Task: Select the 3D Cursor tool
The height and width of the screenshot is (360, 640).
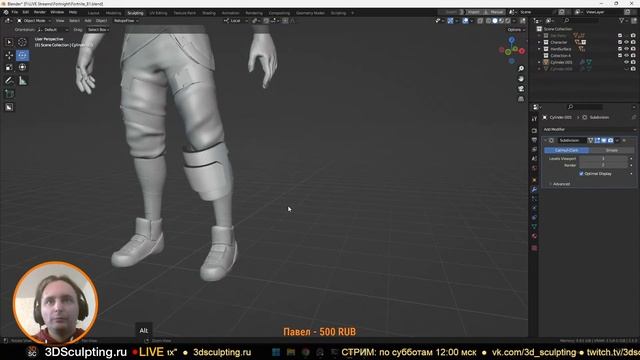Action: (22, 42)
